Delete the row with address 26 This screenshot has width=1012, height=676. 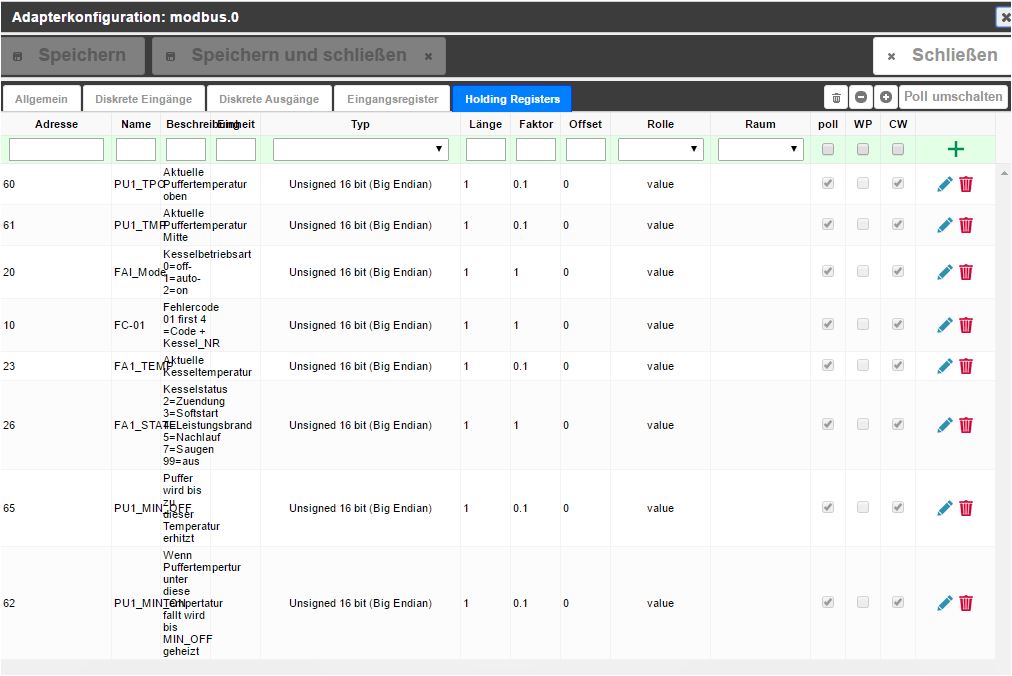(x=966, y=425)
